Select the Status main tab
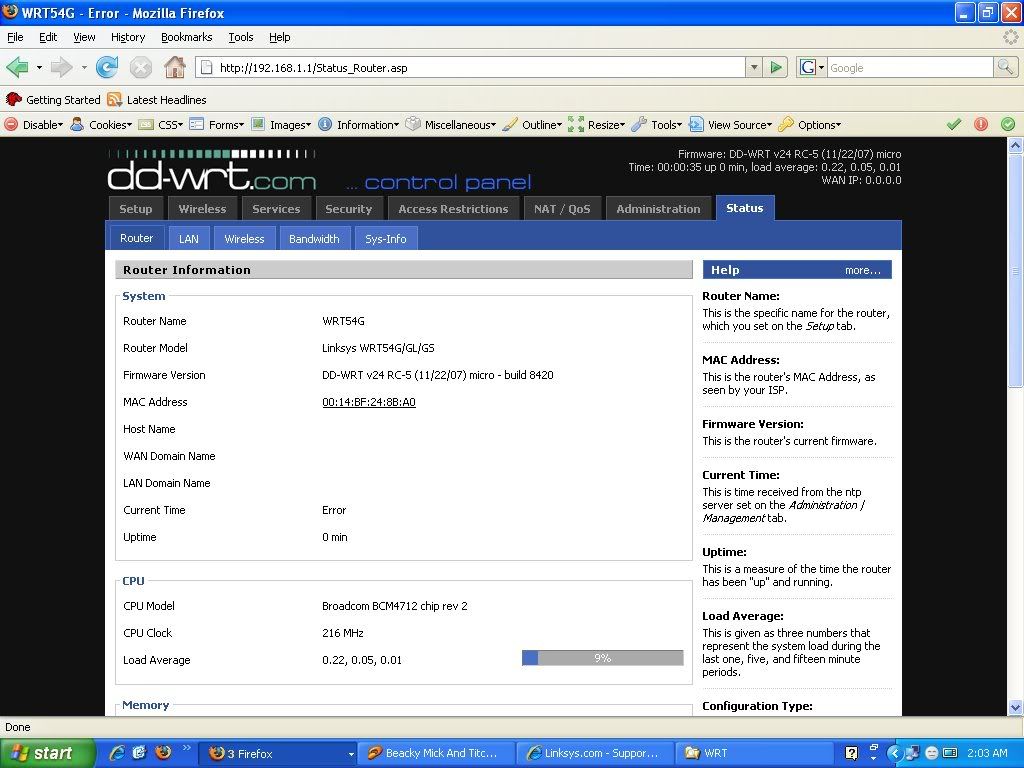Viewport: 1024px width, 768px height. 745,208
